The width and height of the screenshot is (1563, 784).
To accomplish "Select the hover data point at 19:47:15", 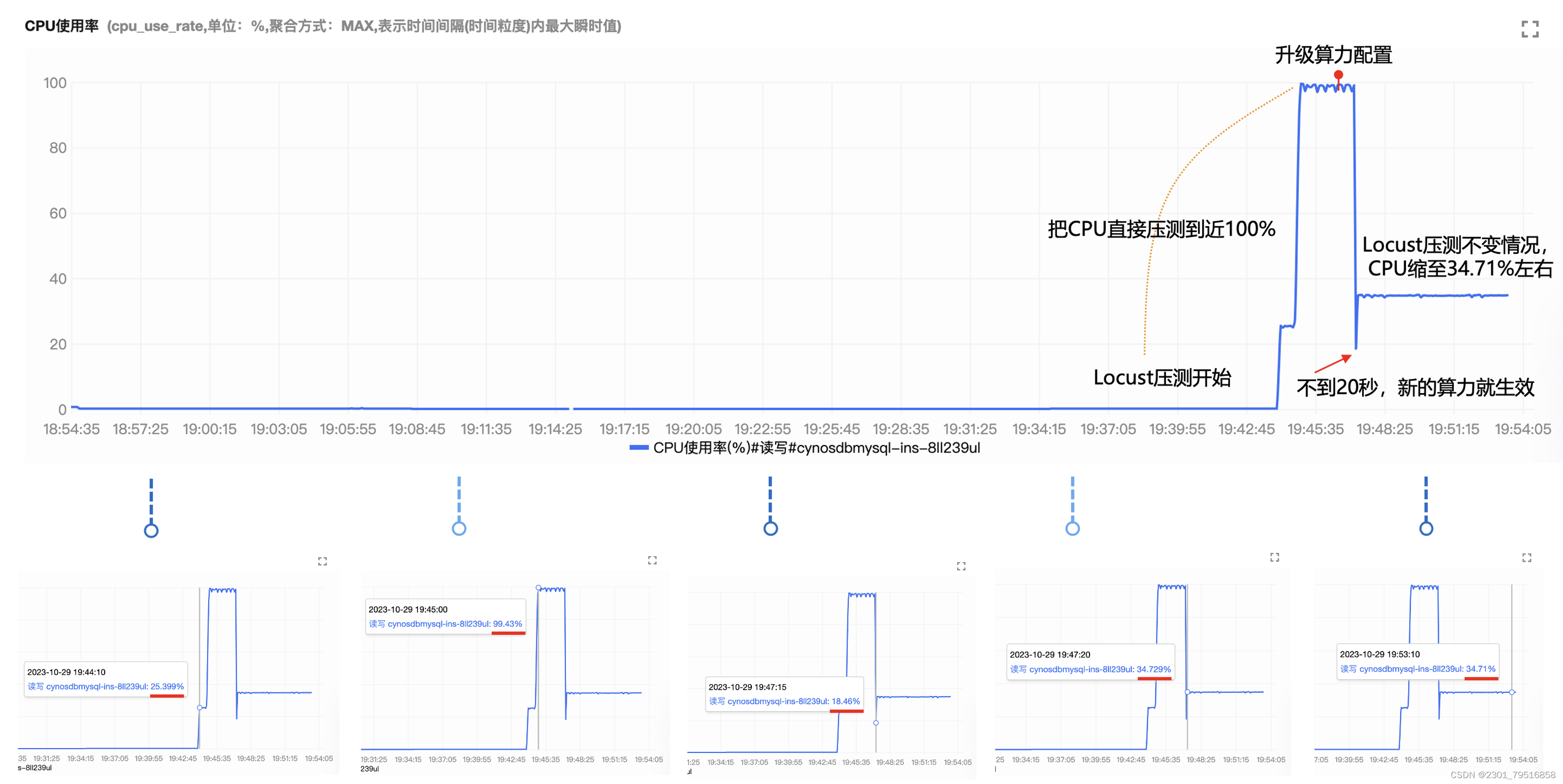I will pyautogui.click(x=875, y=723).
